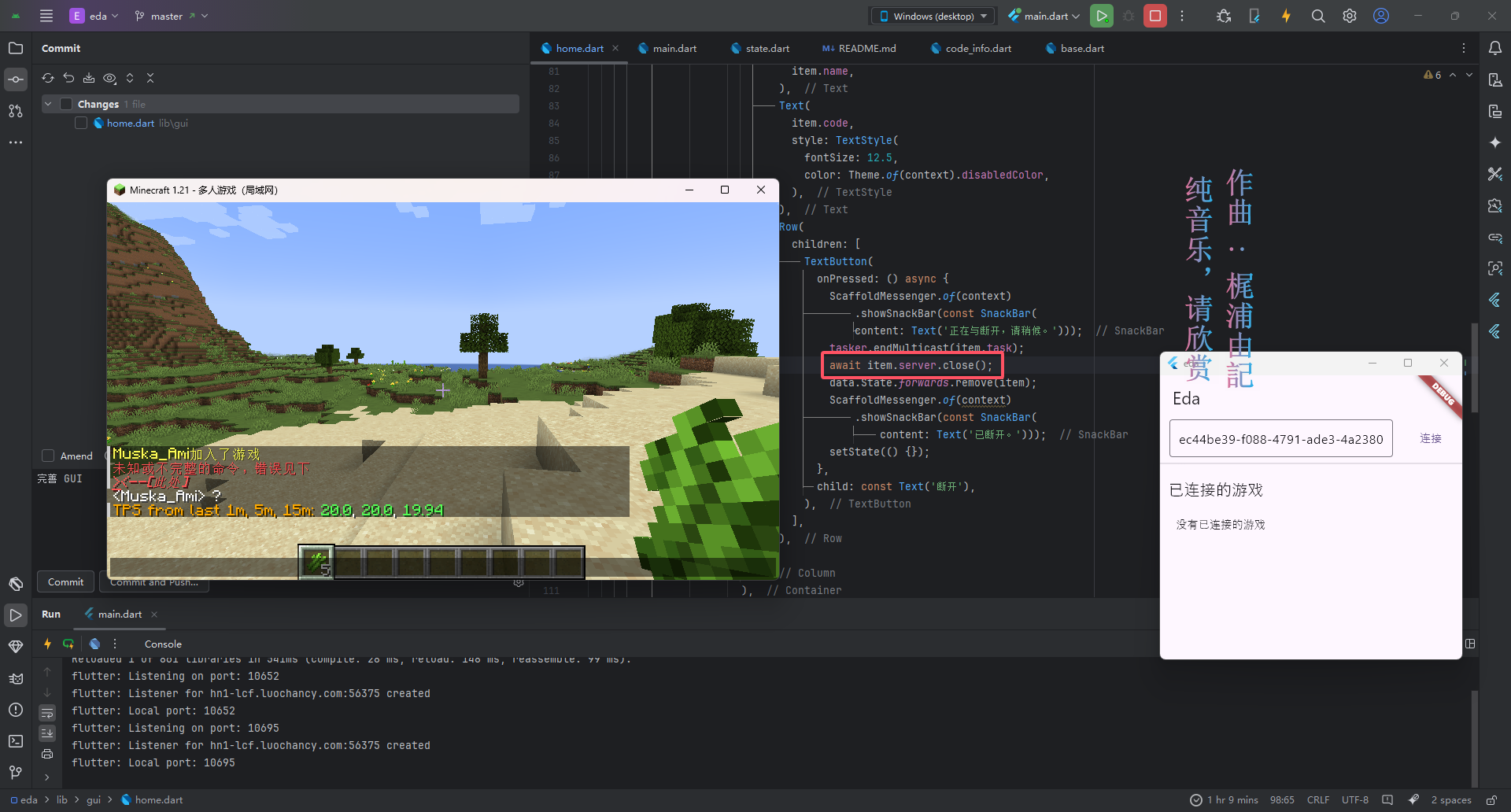
Task: Open the Run tool window icon on left bar
Action: (16, 615)
